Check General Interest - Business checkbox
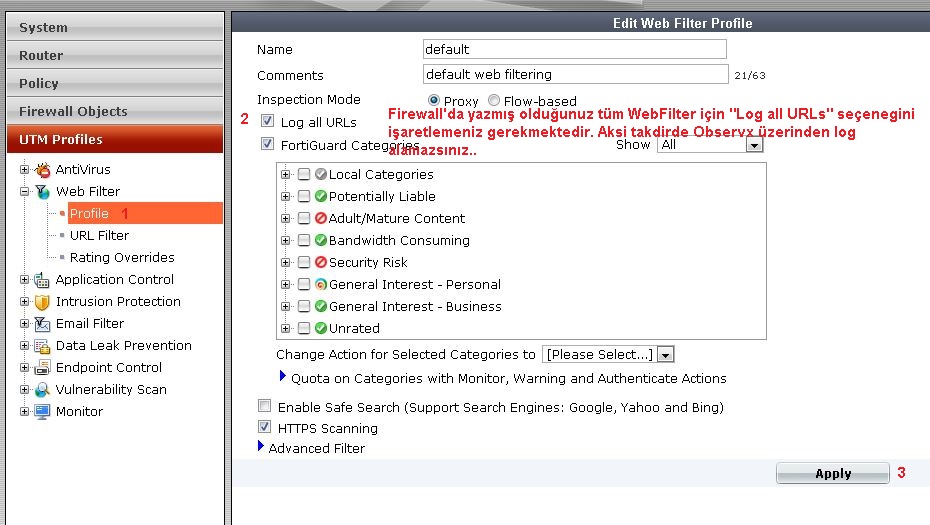The image size is (930, 525). tap(304, 306)
